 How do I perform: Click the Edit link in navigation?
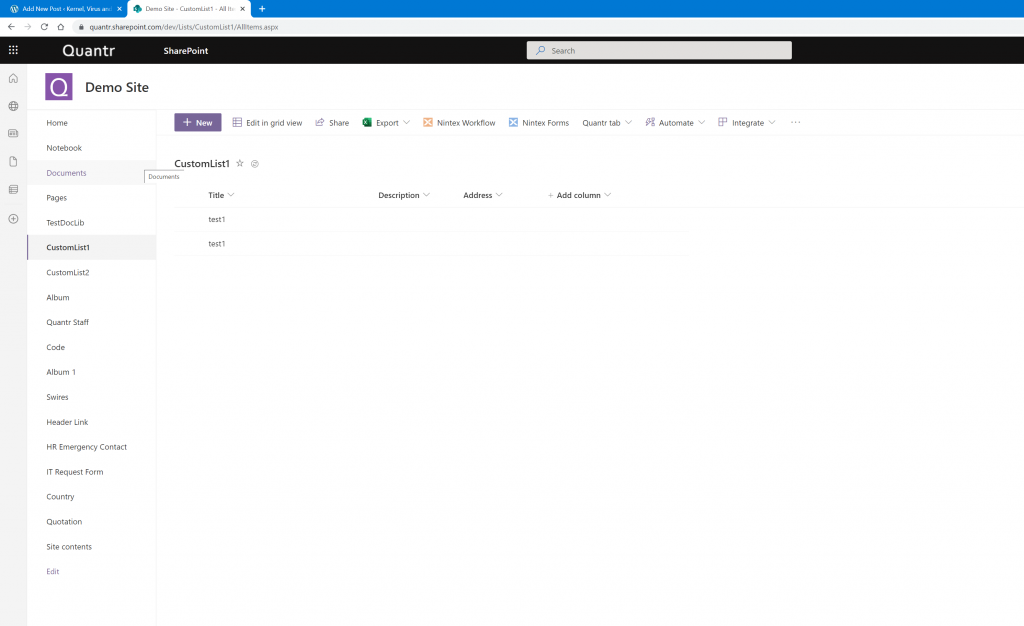(x=53, y=571)
